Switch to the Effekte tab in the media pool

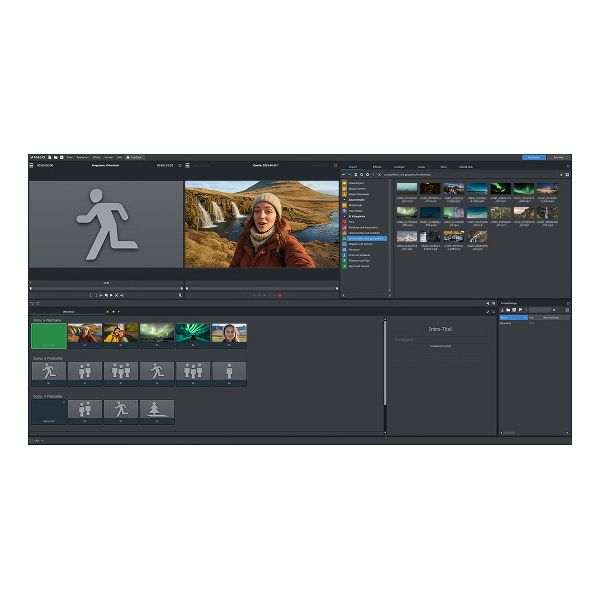(377, 167)
